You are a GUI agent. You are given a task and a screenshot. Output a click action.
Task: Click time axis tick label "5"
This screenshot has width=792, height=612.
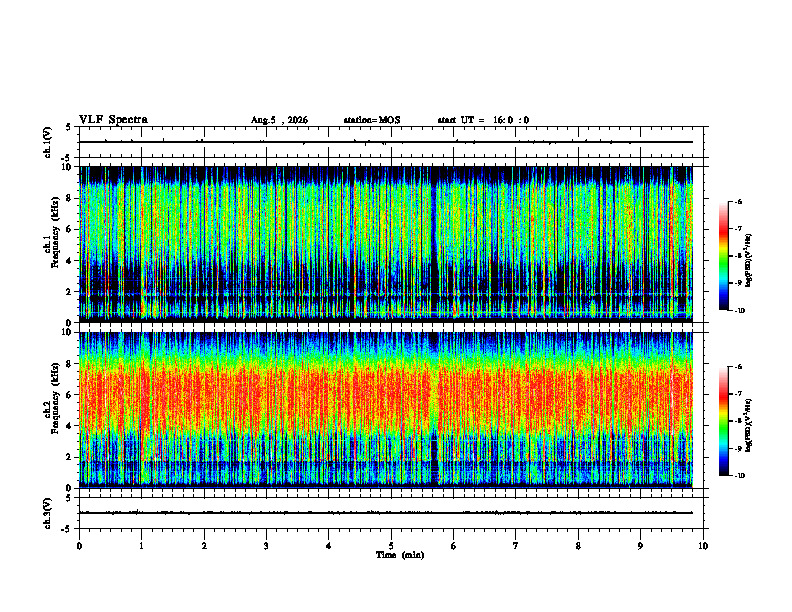(x=391, y=546)
